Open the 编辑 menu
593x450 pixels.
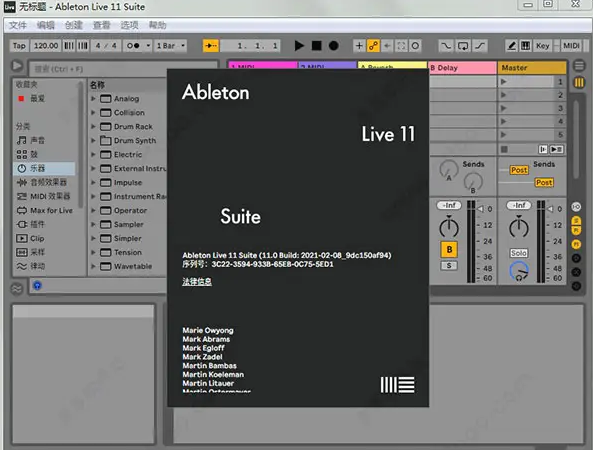[46, 25]
